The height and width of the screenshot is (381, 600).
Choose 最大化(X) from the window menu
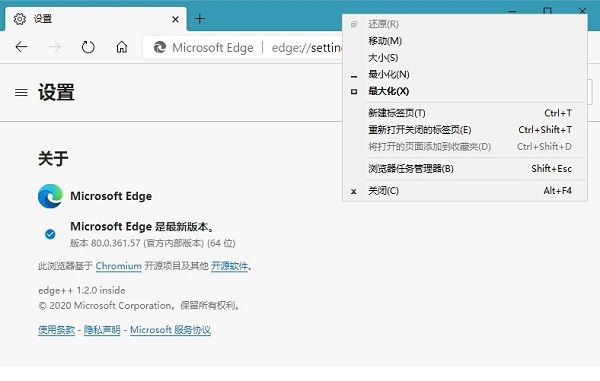click(x=465, y=91)
